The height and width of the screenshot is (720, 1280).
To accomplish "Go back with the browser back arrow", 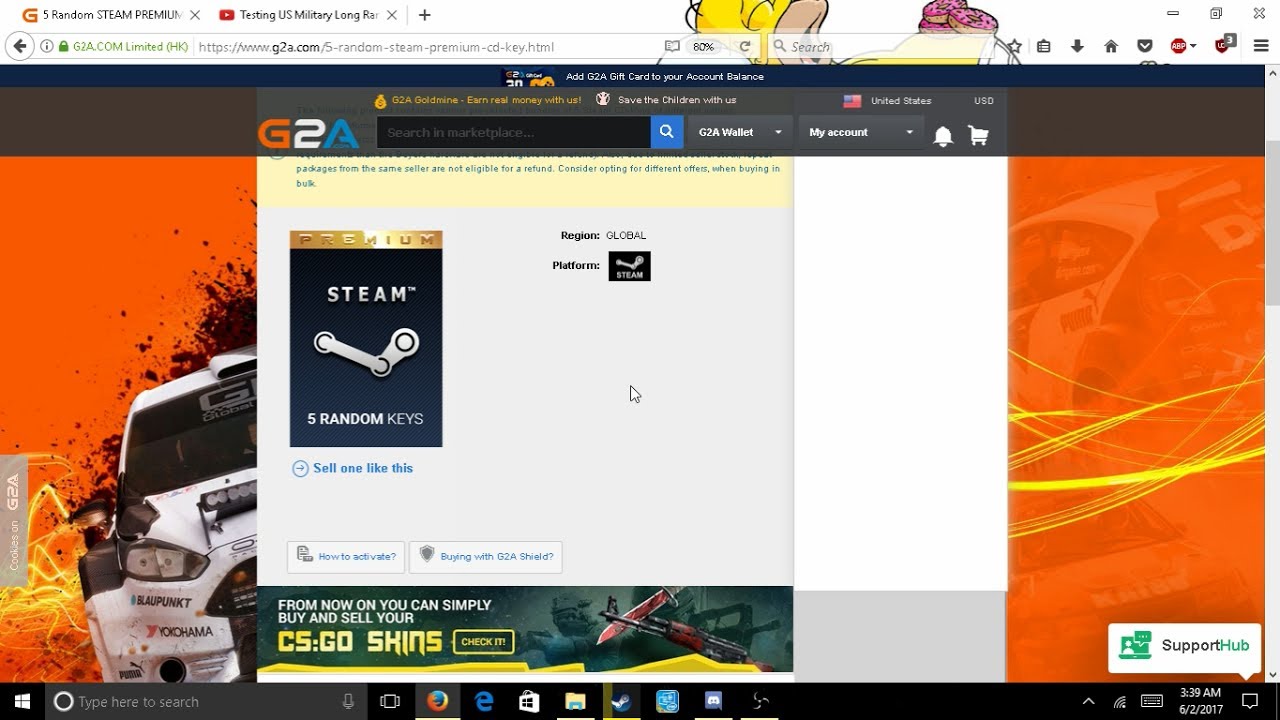I will coord(19,46).
